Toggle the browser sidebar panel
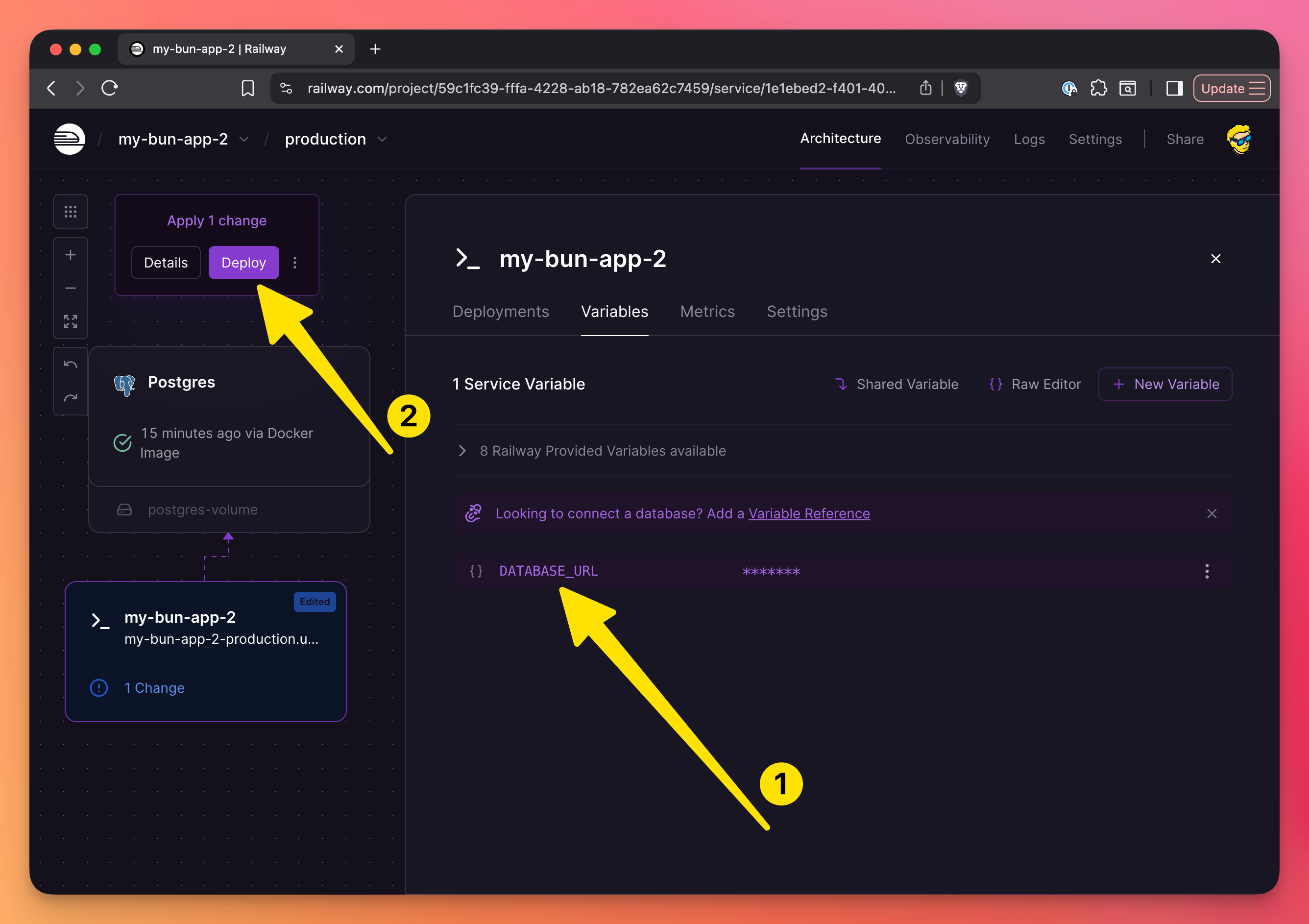1309x924 pixels. pos(1174,88)
